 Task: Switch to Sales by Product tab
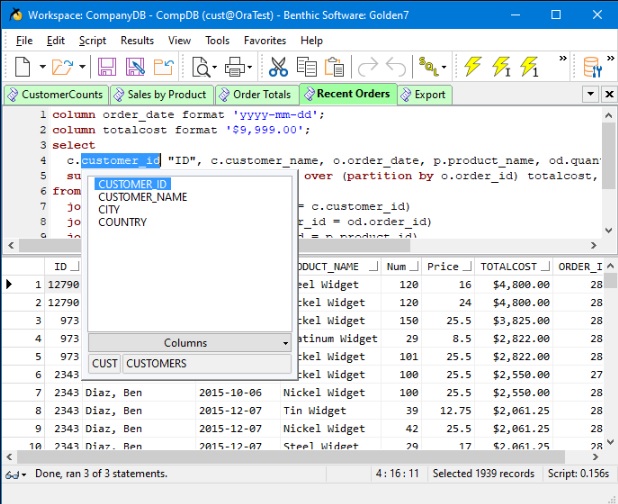pyautogui.click(x=162, y=95)
